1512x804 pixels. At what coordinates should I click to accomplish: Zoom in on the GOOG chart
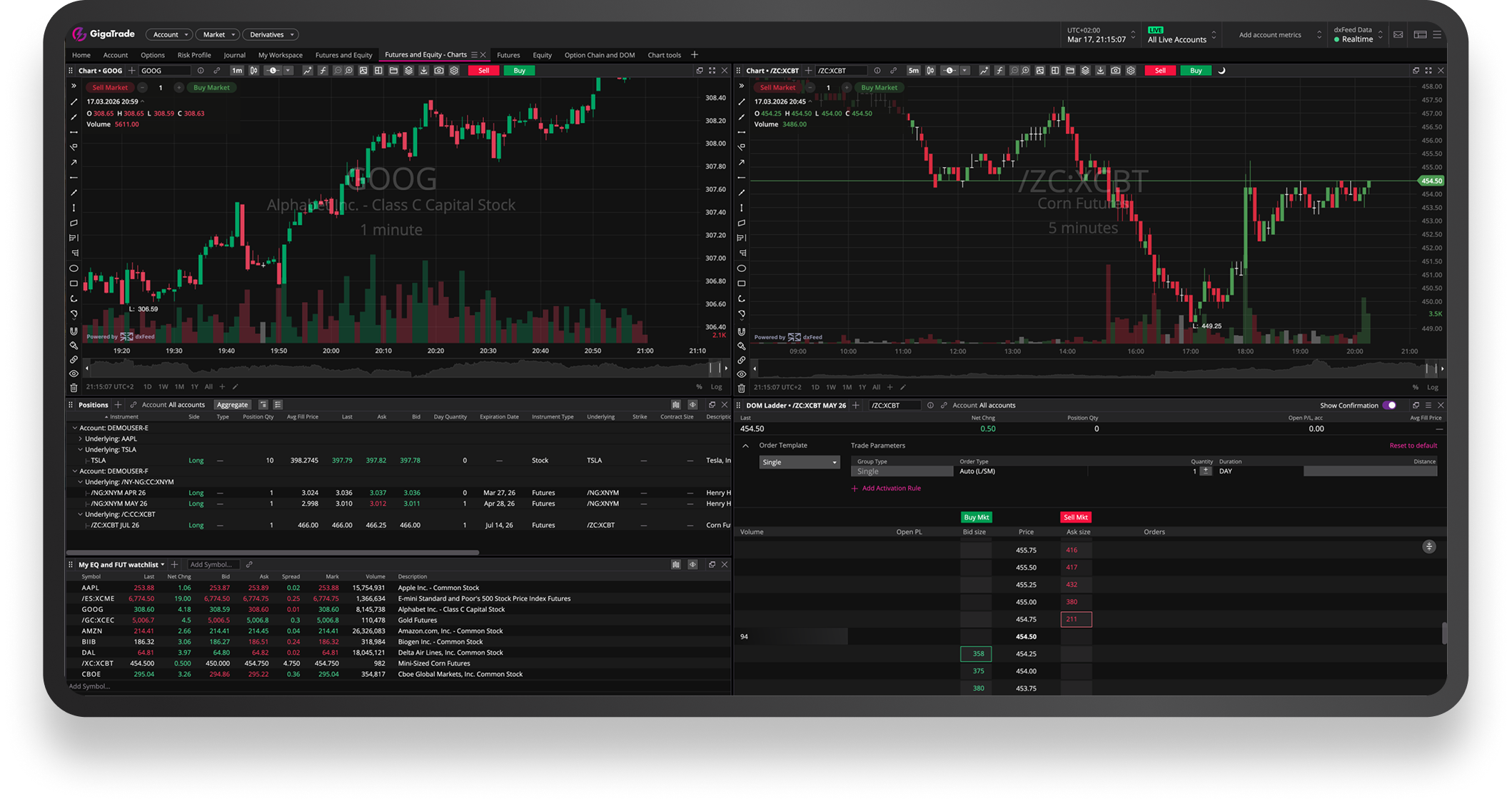348,71
